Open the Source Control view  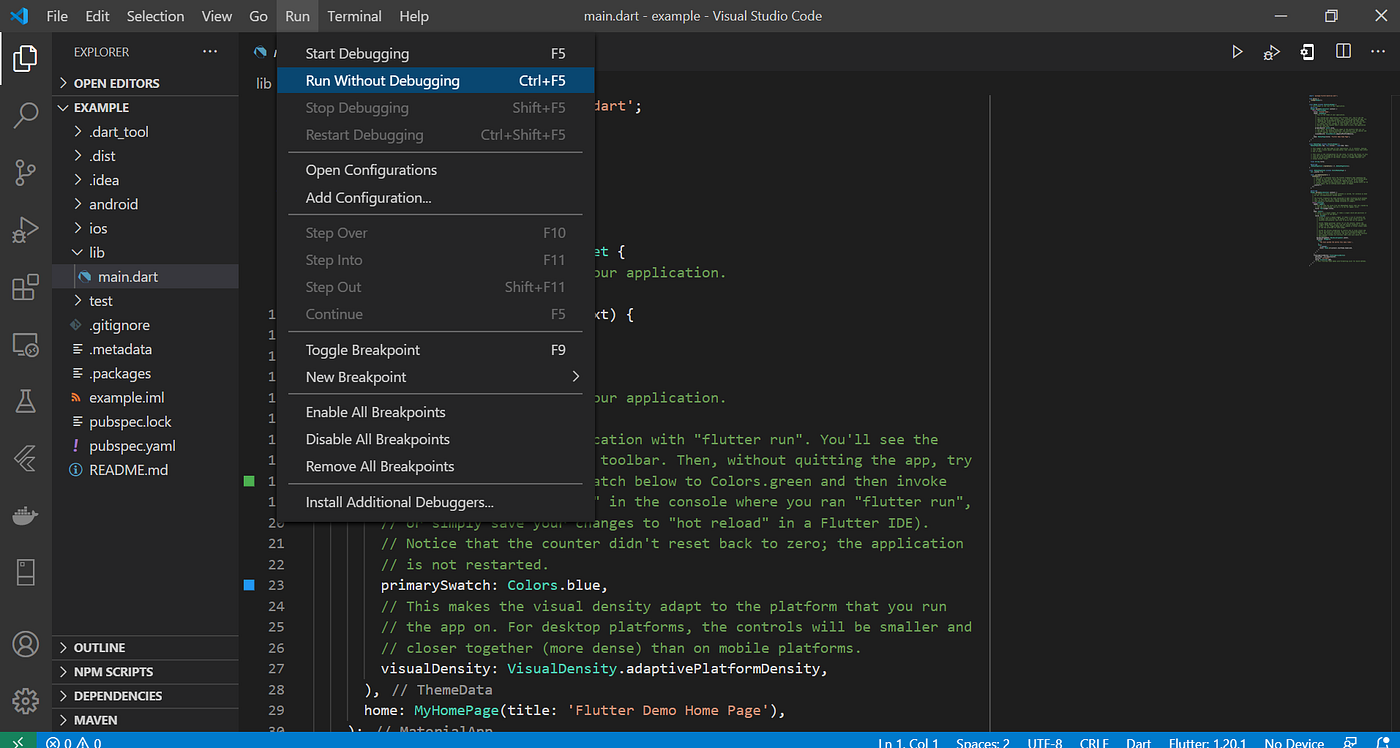25,173
